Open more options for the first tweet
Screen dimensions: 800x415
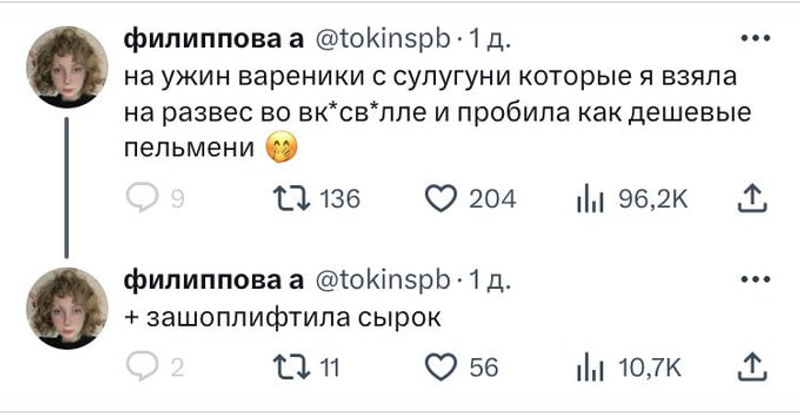tap(748, 42)
